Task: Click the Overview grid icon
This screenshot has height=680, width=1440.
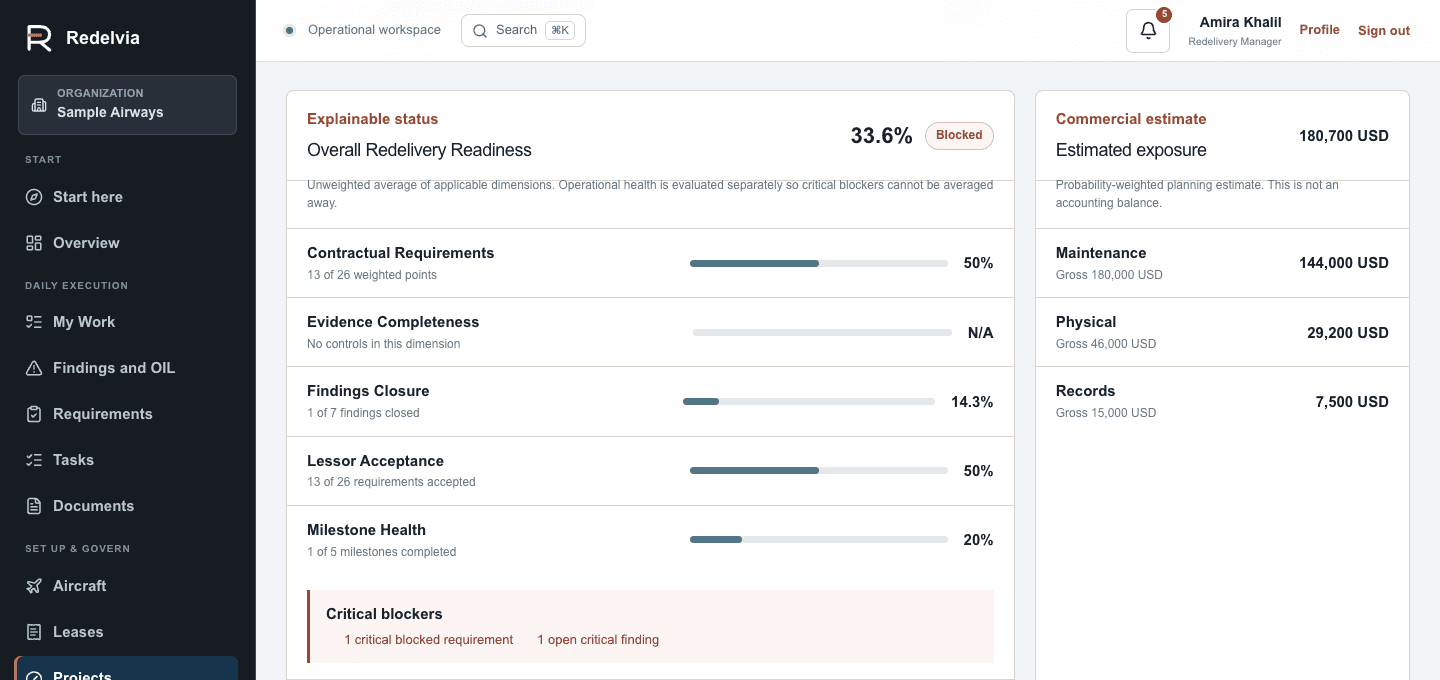Action: coord(34,243)
